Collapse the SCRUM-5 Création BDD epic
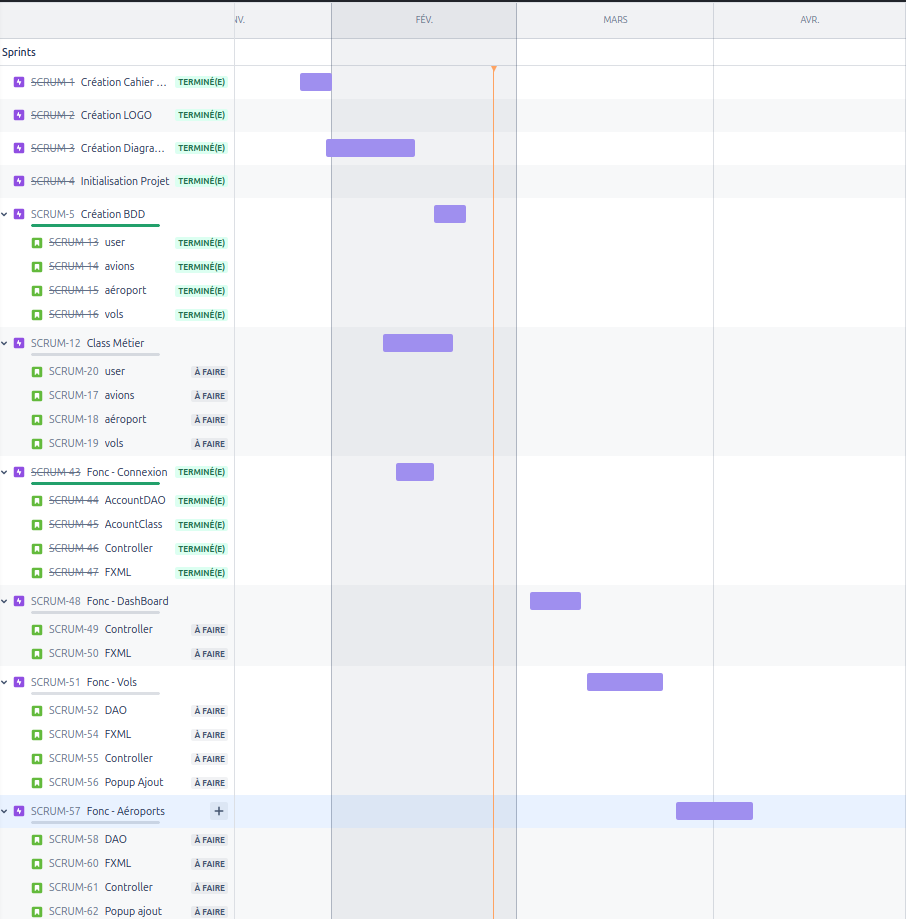The image size is (906, 919). pyautogui.click(x=5, y=214)
